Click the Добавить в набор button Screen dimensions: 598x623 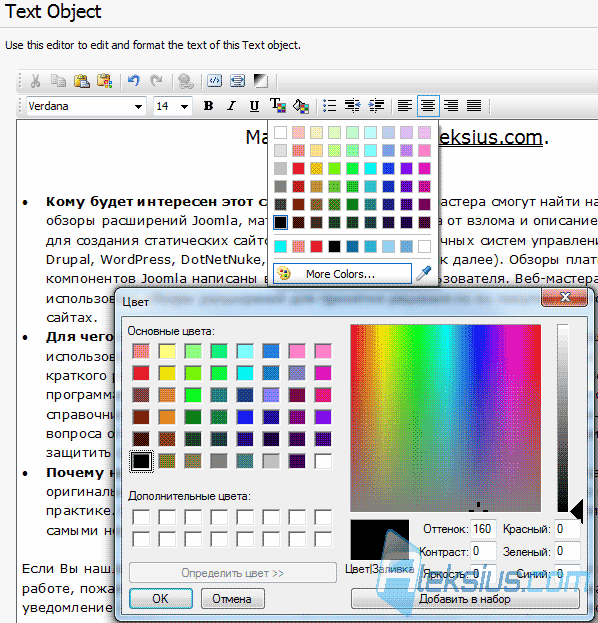pyautogui.click(x=465, y=598)
